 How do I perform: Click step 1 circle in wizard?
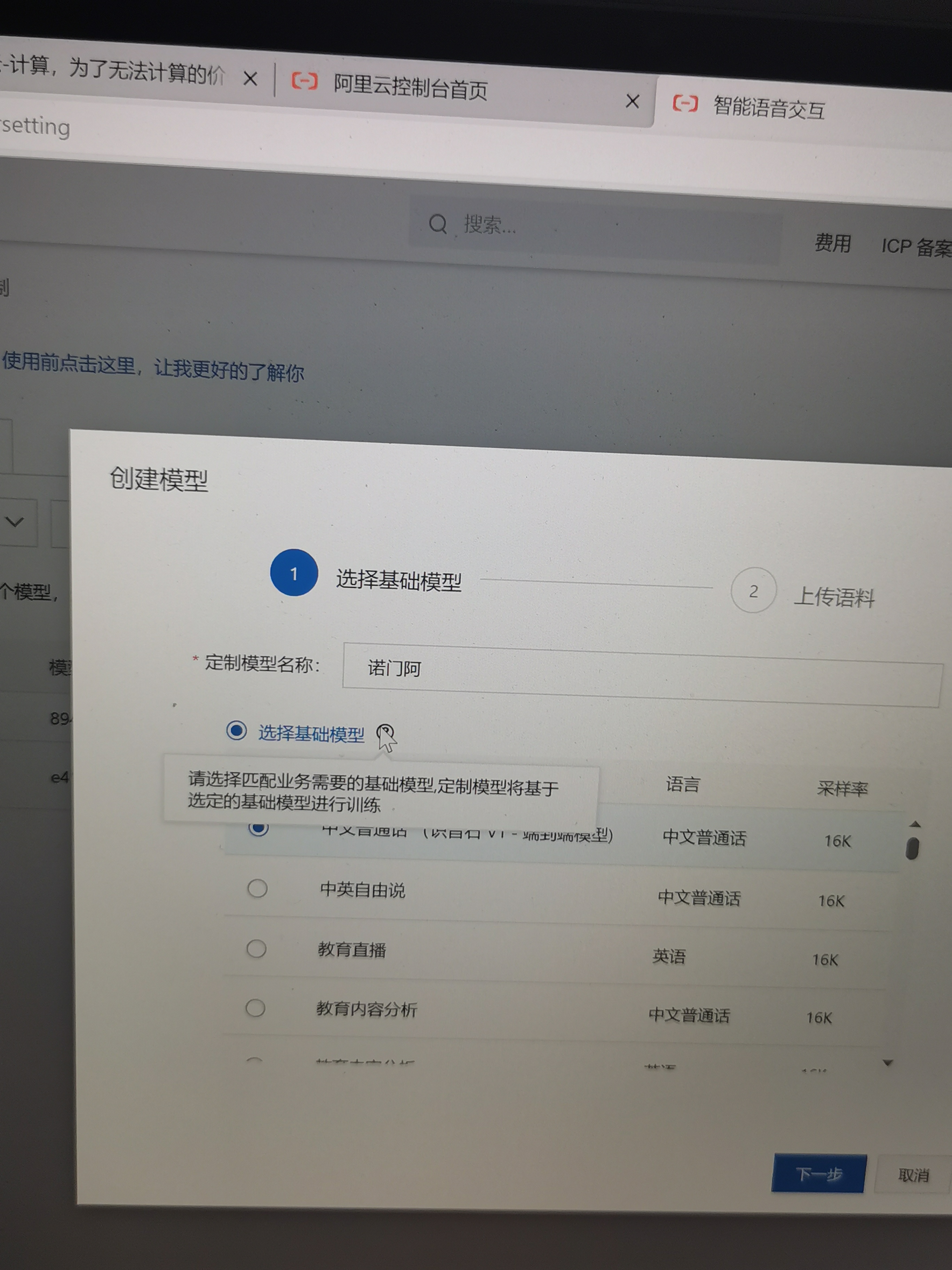click(294, 572)
